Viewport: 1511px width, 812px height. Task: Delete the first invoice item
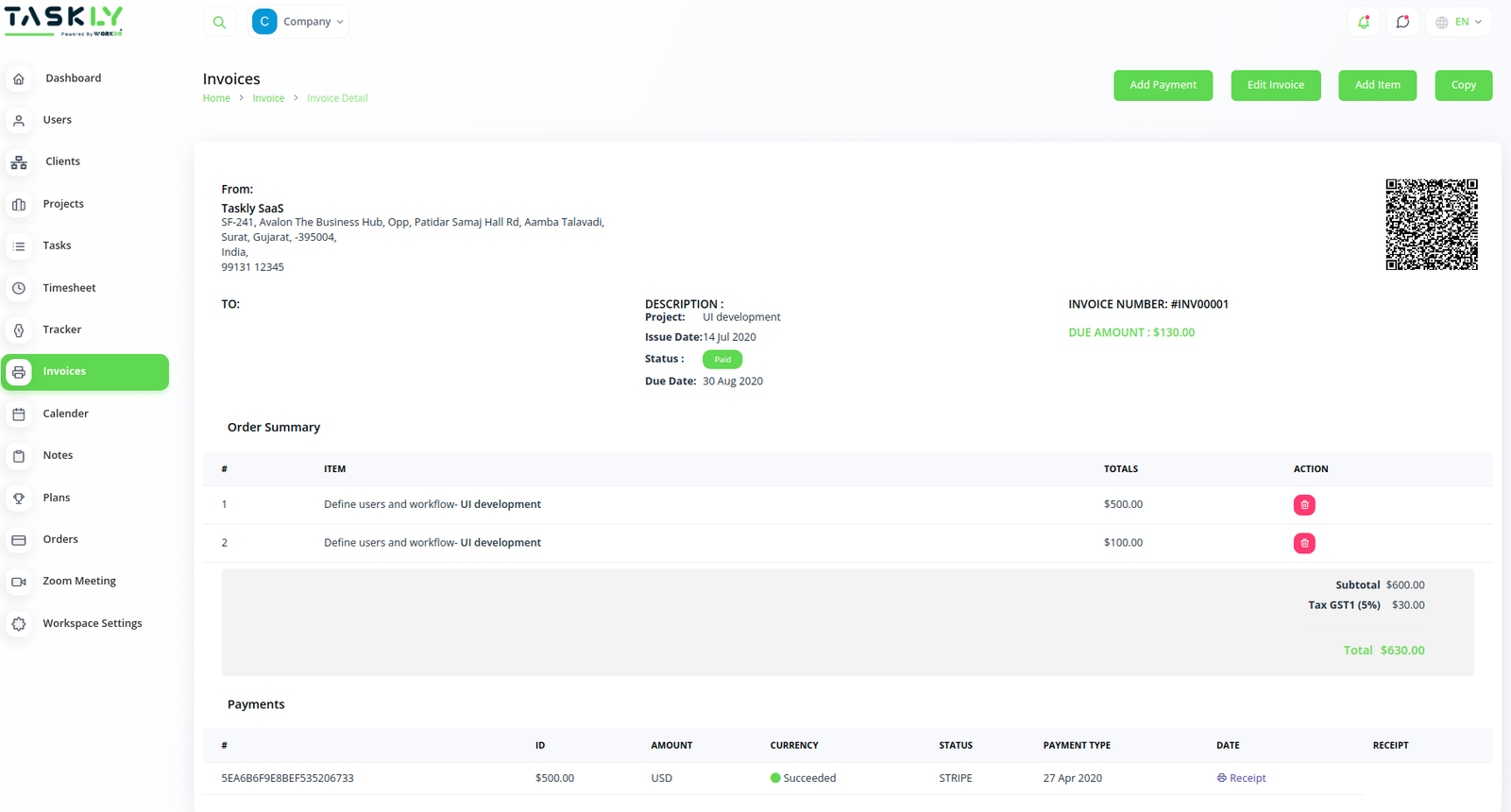pos(1304,505)
